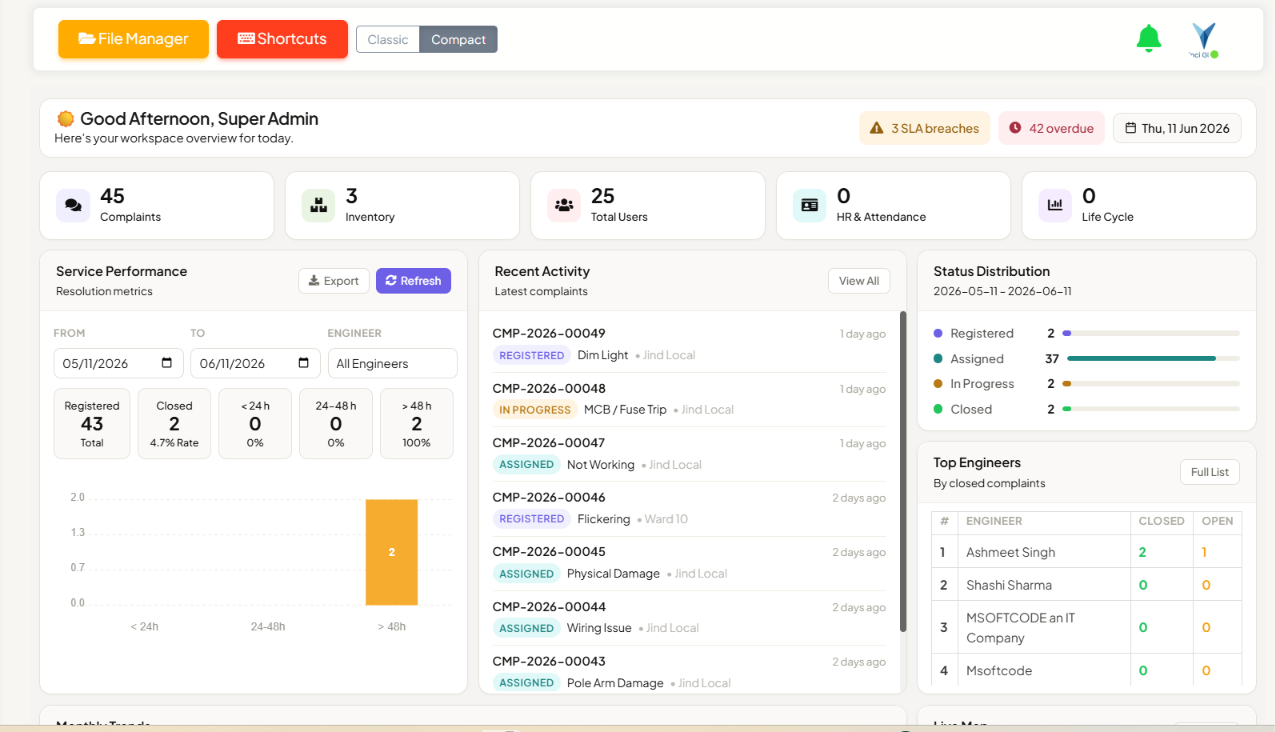Click the orange >48h chart bar
Image resolution: width=1275 pixels, height=732 pixels.
pyautogui.click(x=391, y=552)
